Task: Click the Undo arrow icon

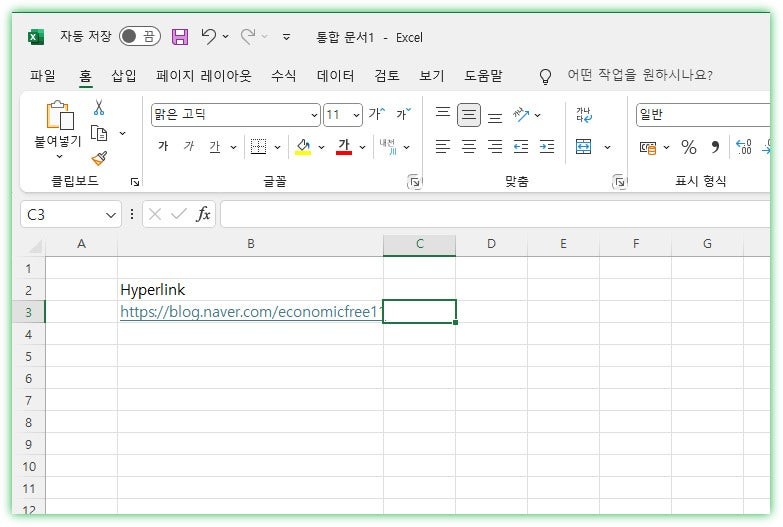Action: (208, 37)
